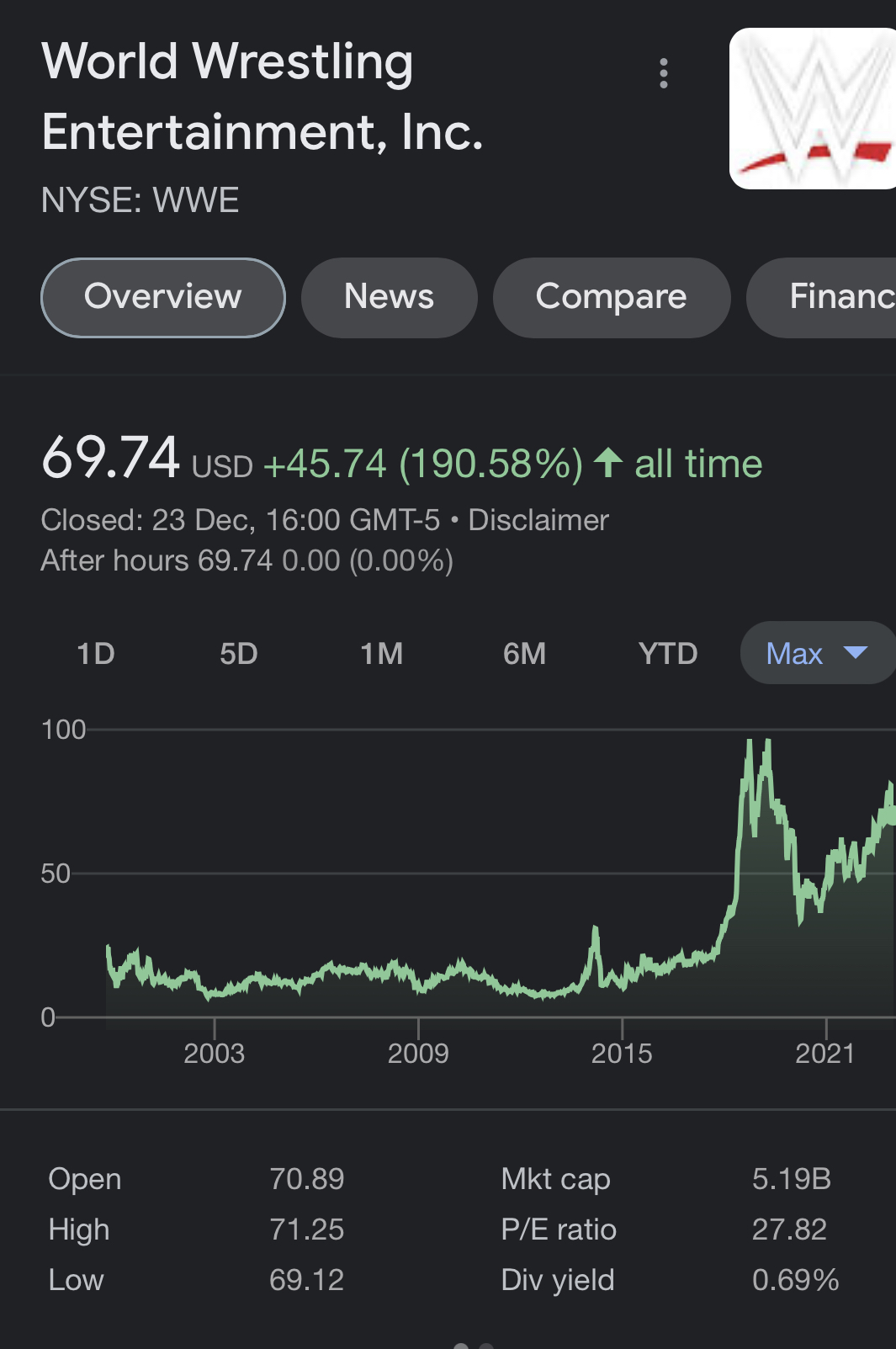Image resolution: width=896 pixels, height=1349 pixels.
Task: Click the 2009 label on the chart axis
Action: coord(418,1054)
